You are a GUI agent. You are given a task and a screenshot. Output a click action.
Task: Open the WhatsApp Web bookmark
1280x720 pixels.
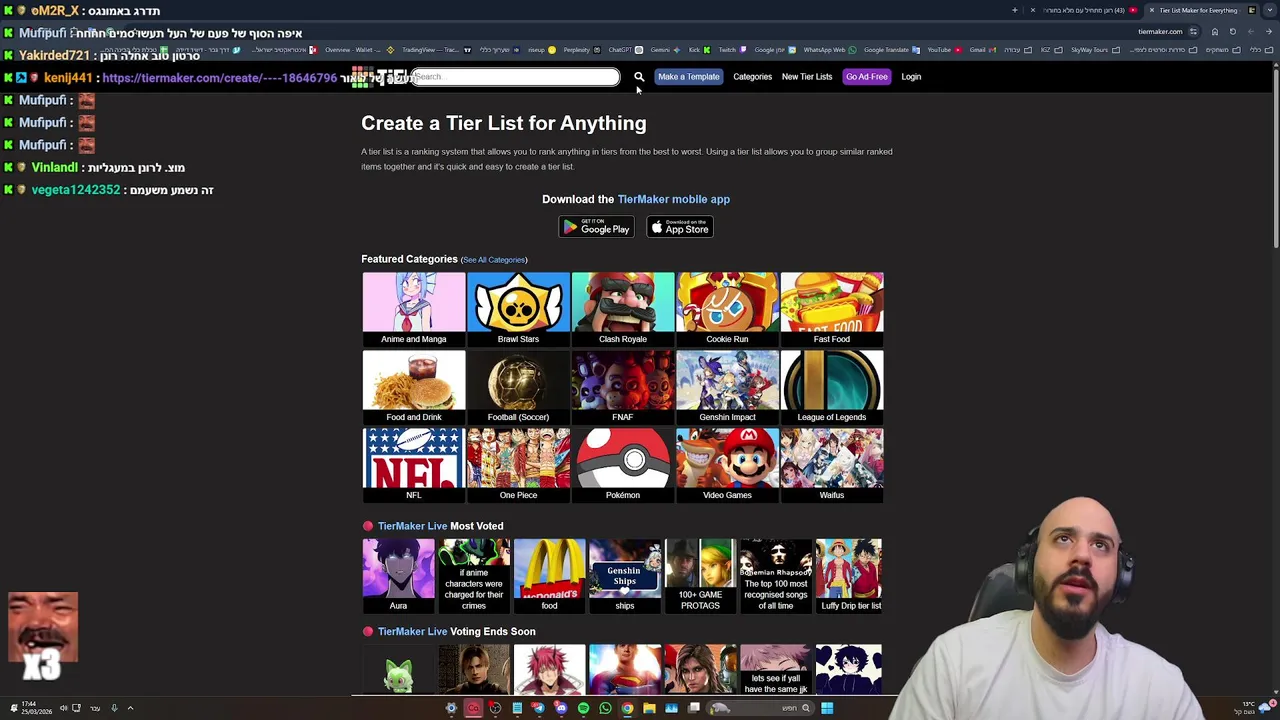(830, 50)
